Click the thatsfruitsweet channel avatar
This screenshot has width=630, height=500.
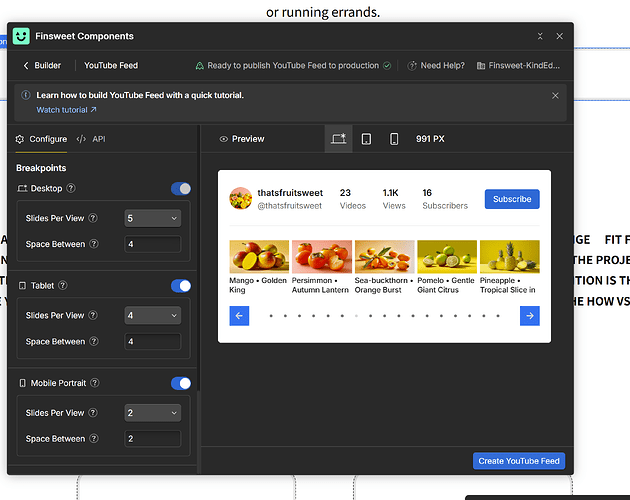(241, 198)
